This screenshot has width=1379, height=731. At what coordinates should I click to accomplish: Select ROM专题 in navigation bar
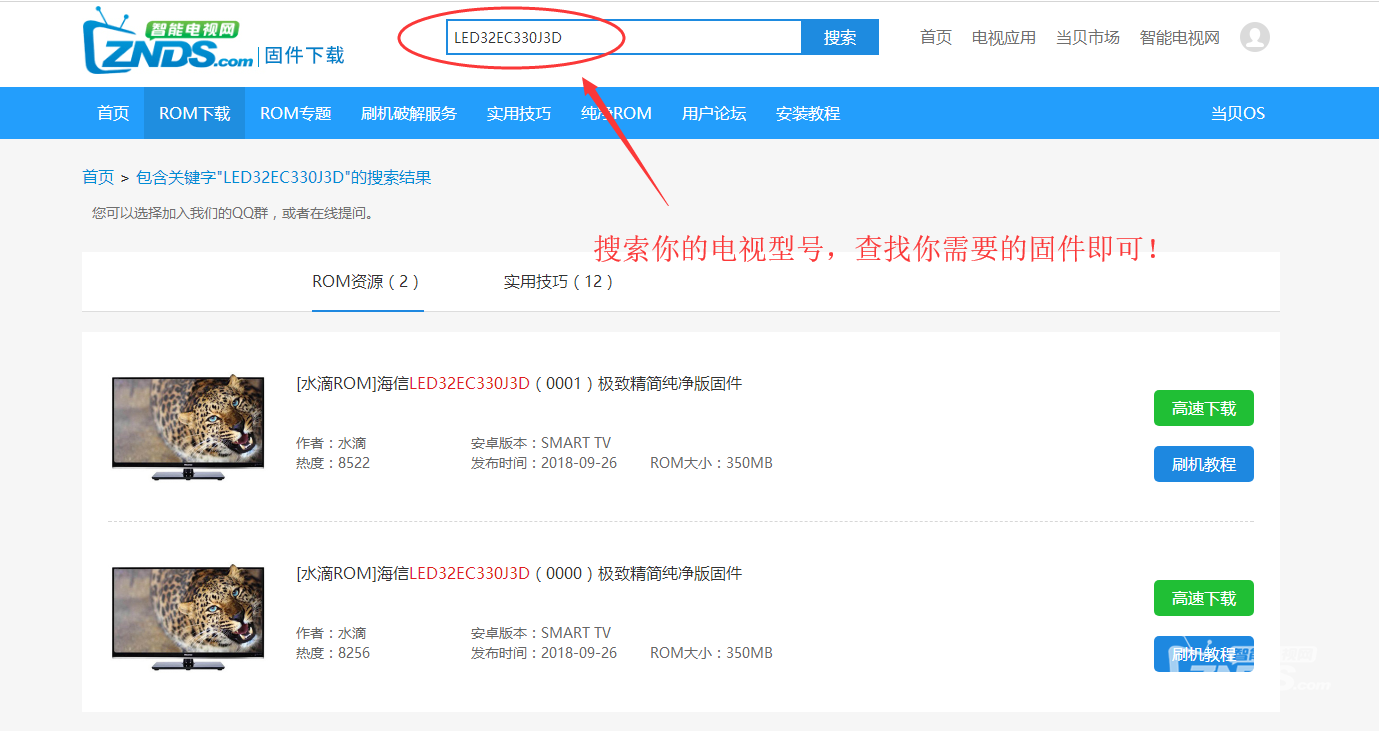click(296, 113)
